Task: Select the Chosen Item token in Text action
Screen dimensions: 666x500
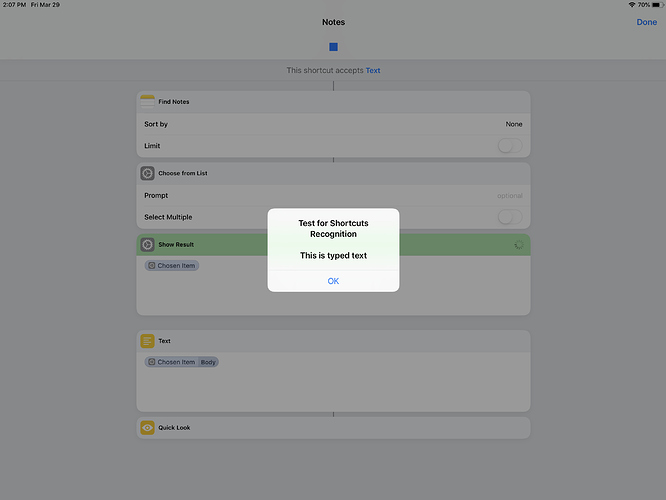Action: tap(172, 362)
